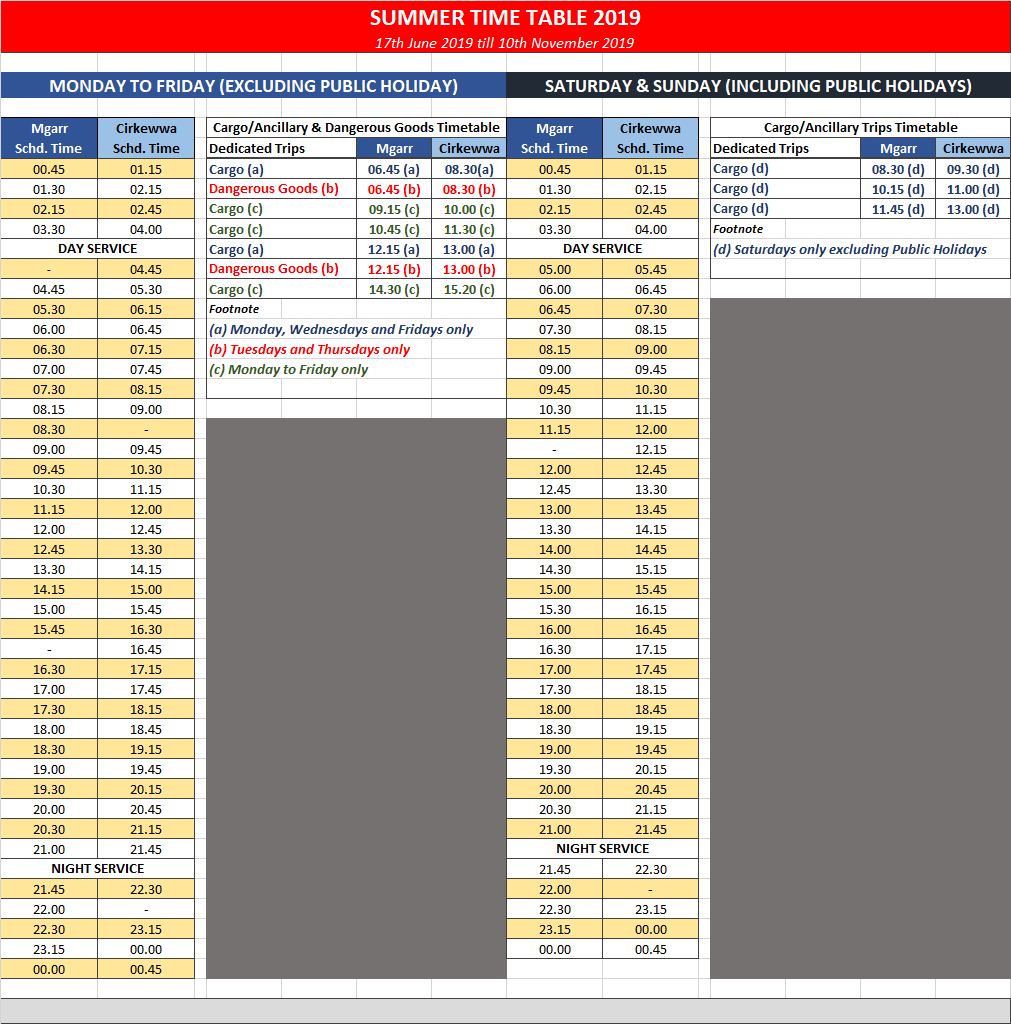
Task: Click the '11.30 (c)' cargo time
Action: 469,230
